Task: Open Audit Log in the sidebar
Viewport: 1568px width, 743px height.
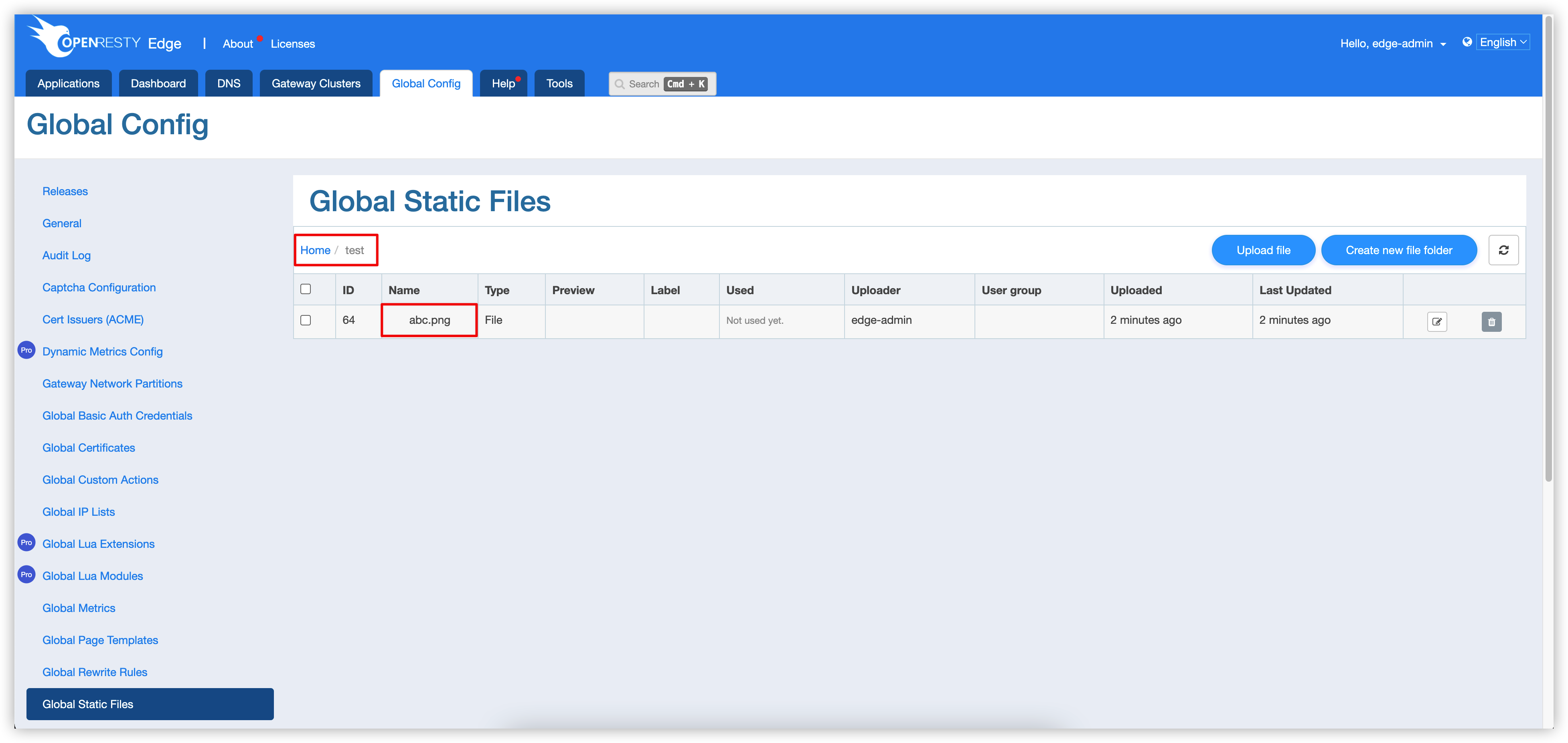Action: coord(66,256)
